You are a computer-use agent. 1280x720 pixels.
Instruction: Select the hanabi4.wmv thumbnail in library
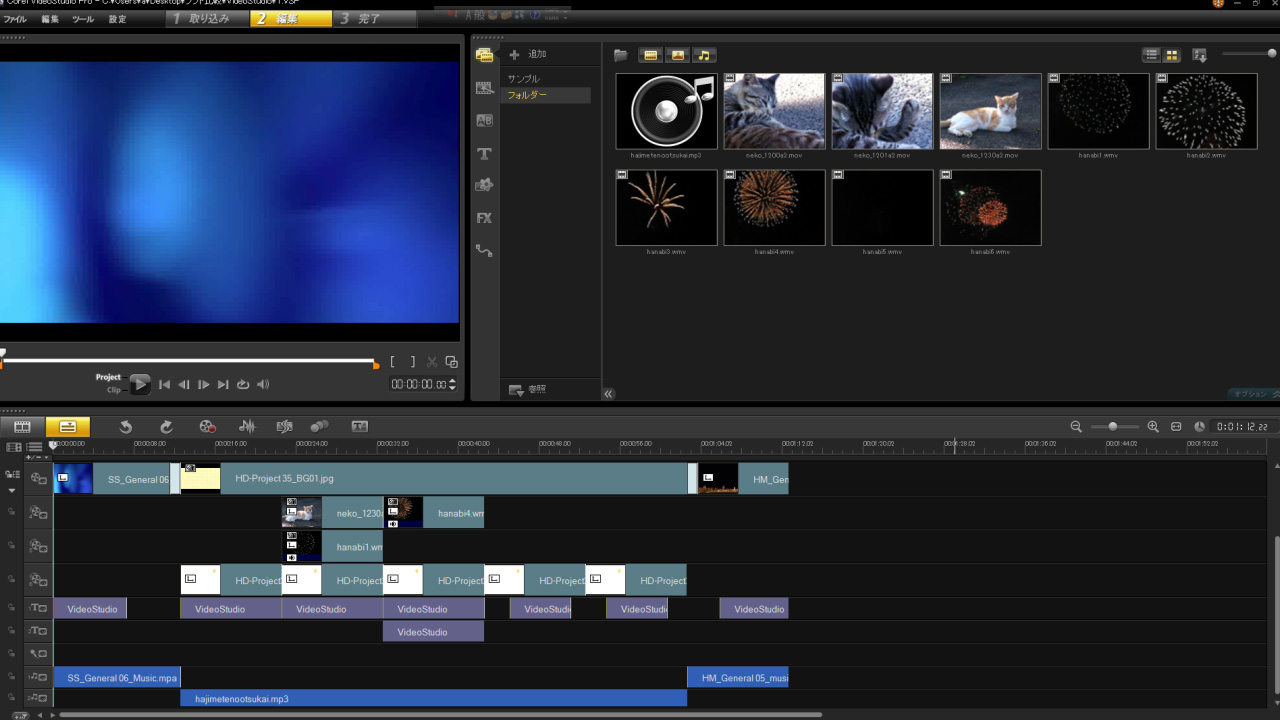[774, 208]
